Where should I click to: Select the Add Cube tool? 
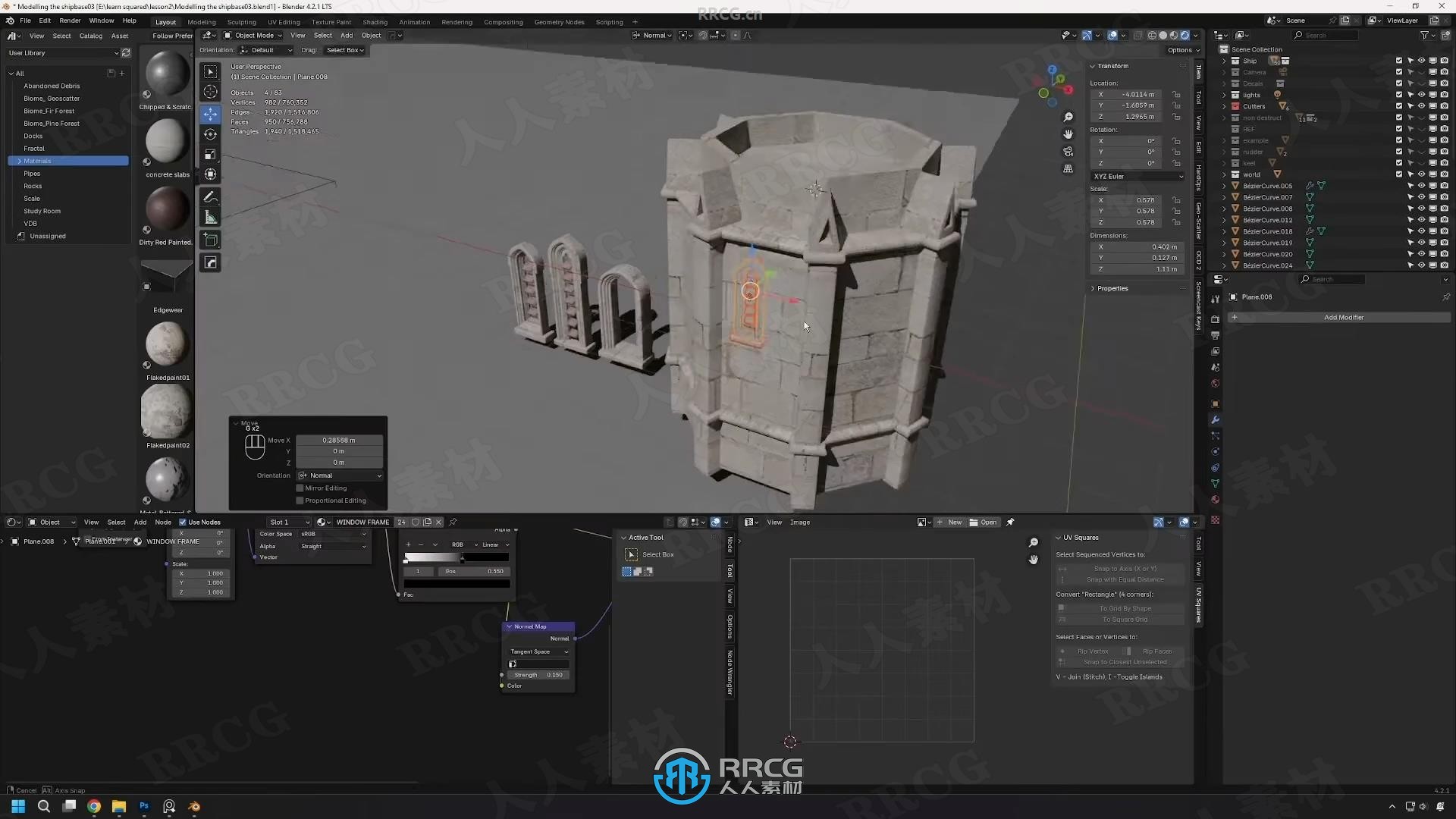pos(210,240)
